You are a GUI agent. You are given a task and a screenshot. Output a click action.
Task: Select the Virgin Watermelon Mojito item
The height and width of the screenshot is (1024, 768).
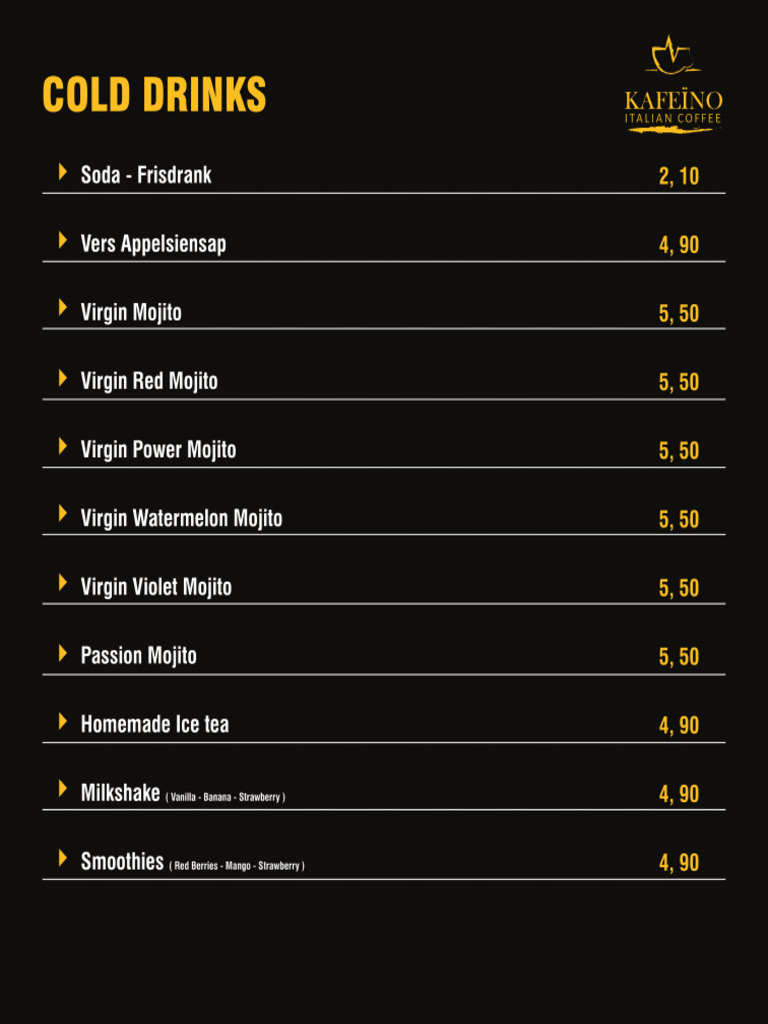point(182,519)
